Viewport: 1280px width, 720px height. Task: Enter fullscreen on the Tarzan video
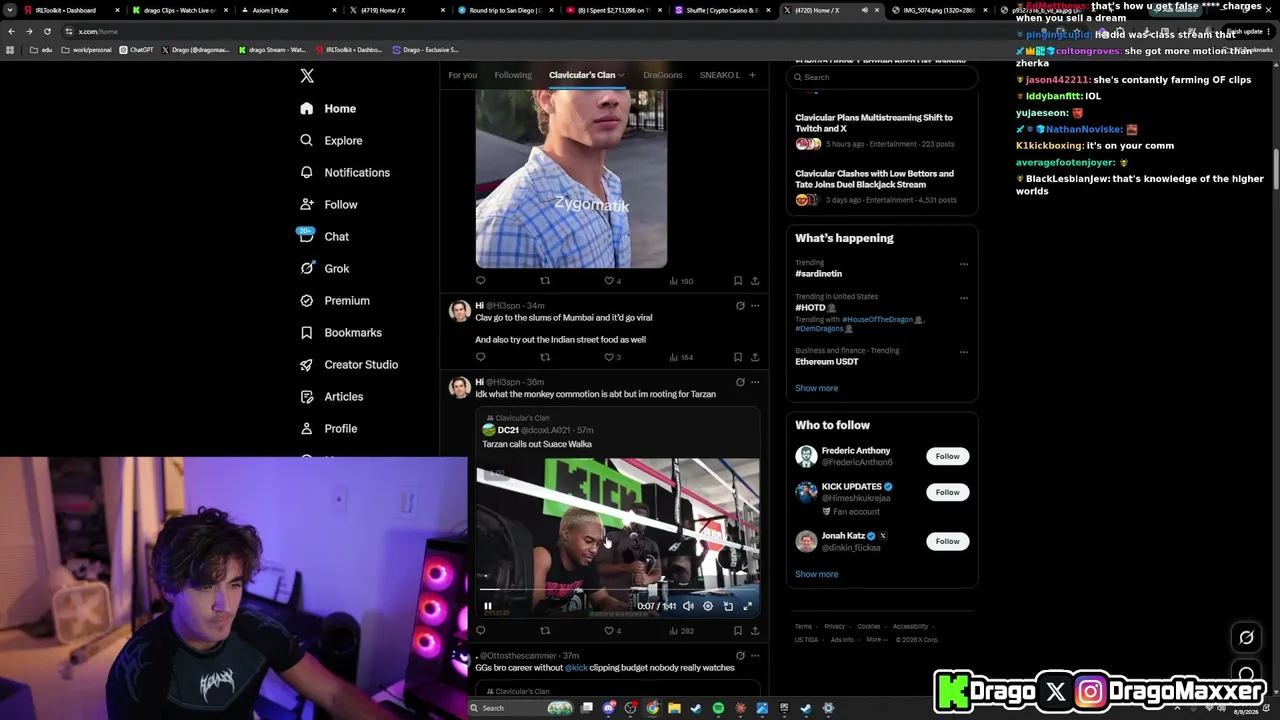click(x=747, y=606)
